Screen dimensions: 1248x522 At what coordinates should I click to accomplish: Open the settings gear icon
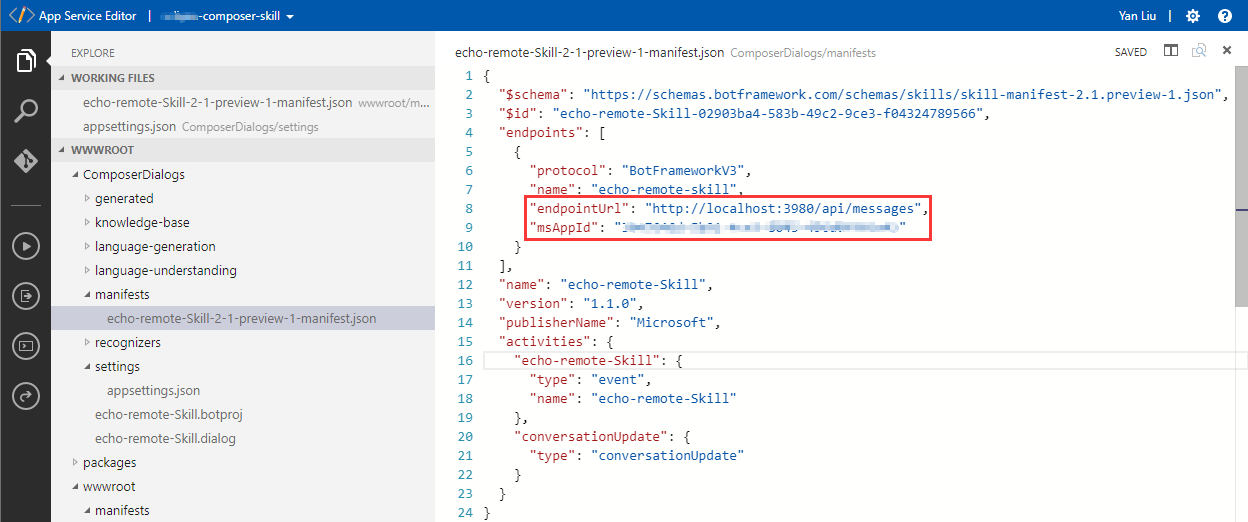click(1192, 16)
